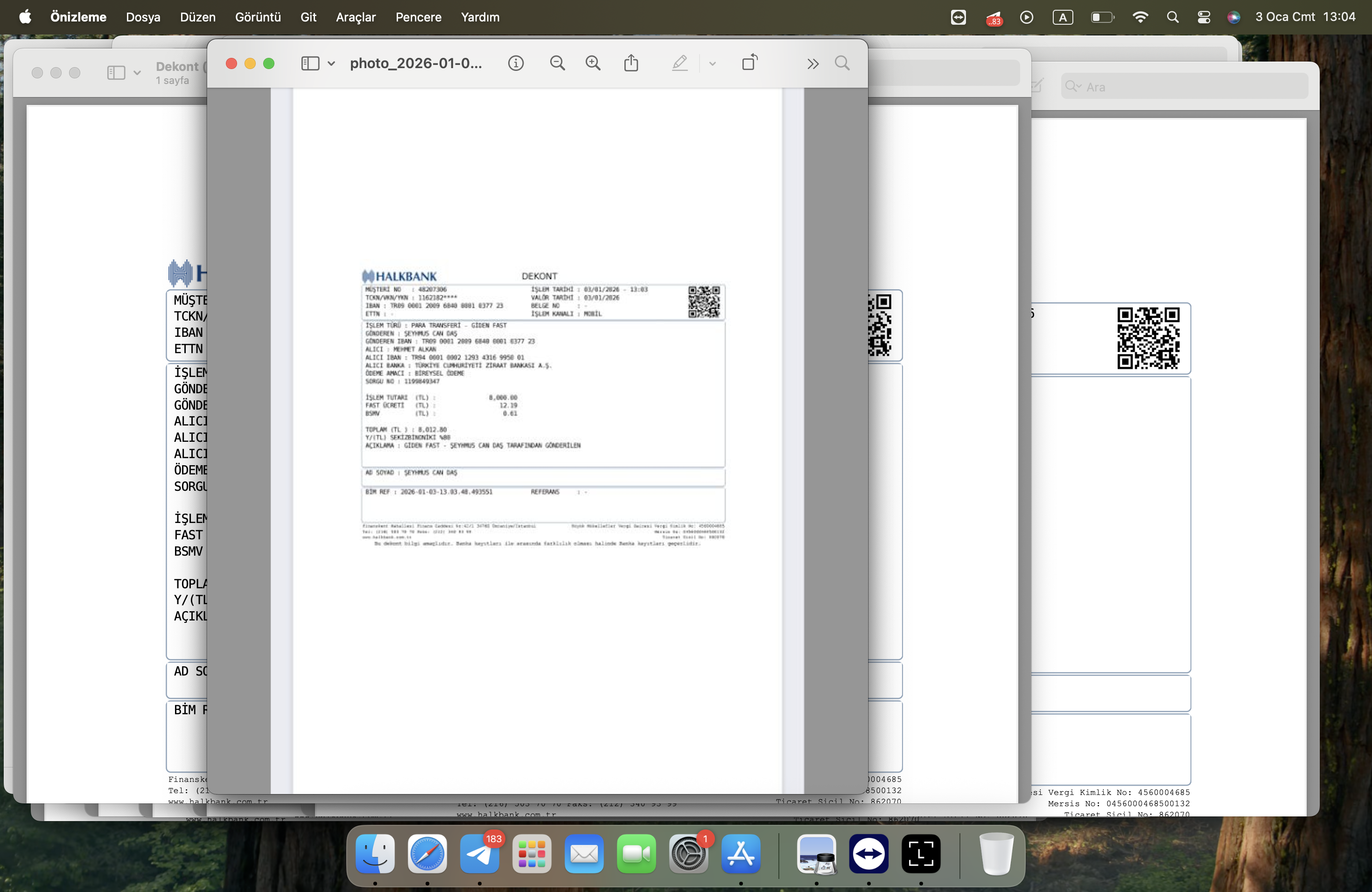The width and height of the screenshot is (1372, 892).
Task: Open search options magnifier in Ara field
Action: pyautogui.click(x=1073, y=86)
